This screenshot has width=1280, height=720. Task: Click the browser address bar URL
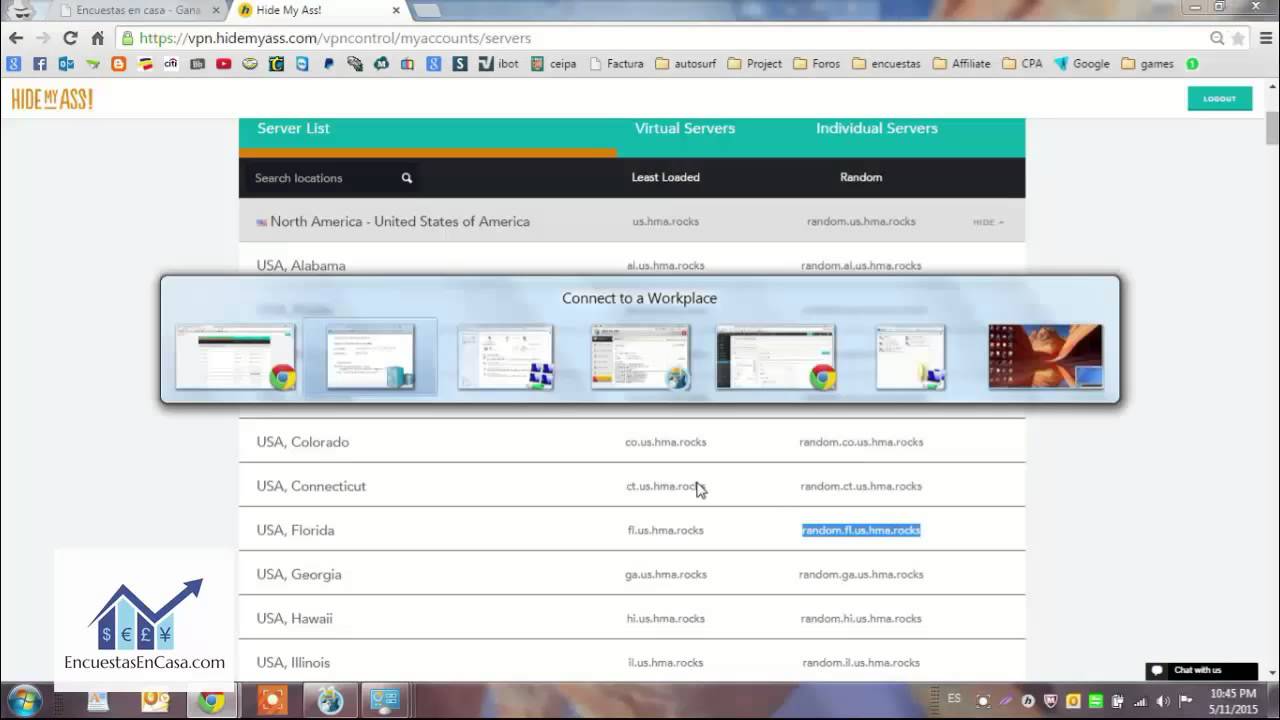pos(335,38)
